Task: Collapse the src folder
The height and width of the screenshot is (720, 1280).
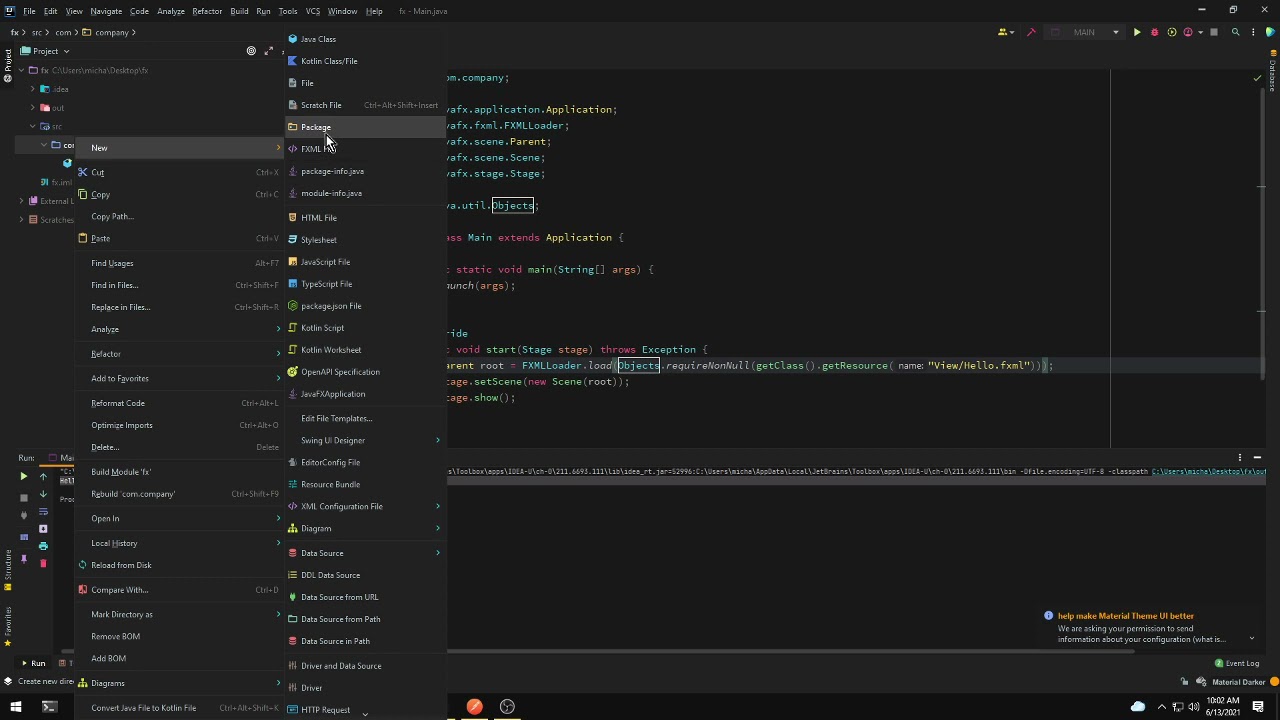Action: [33, 126]
